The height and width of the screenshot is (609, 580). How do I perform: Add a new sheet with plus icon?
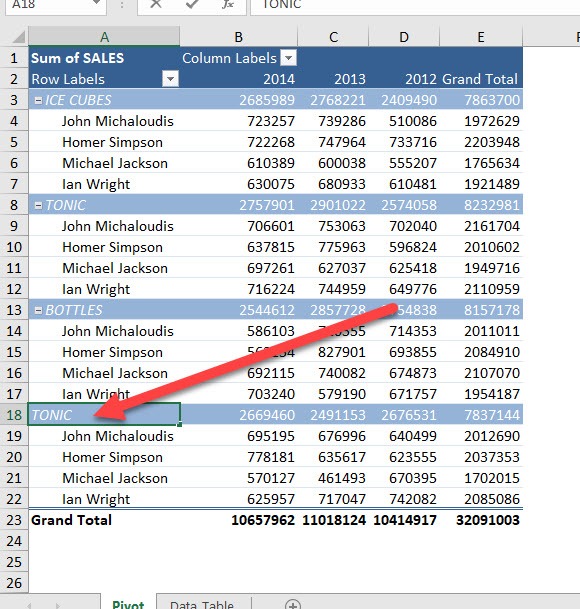coord(293,604)
